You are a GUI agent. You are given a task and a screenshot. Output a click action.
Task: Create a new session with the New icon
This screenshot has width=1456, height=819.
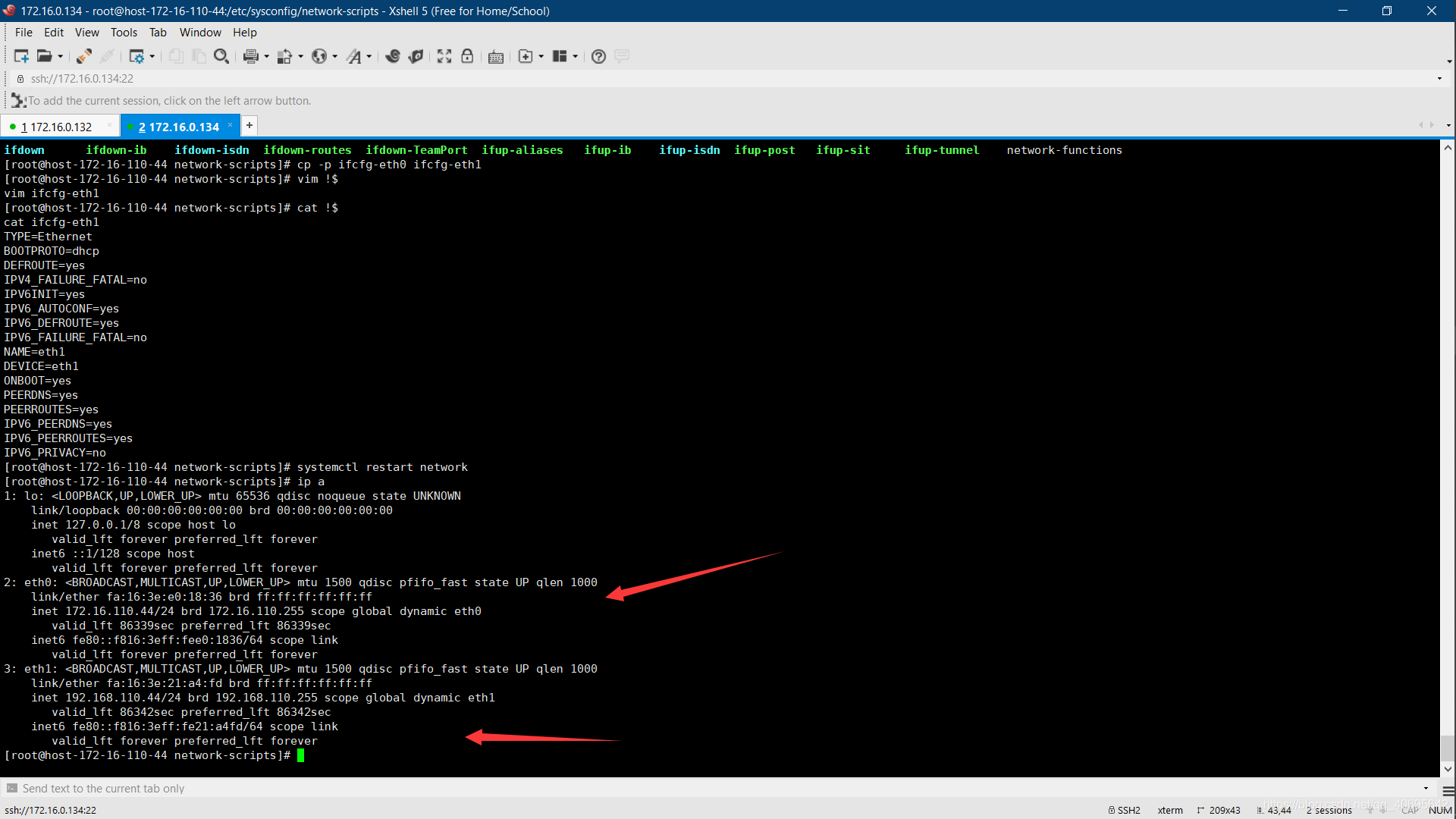pyautogui.click(x=21, y=56)
